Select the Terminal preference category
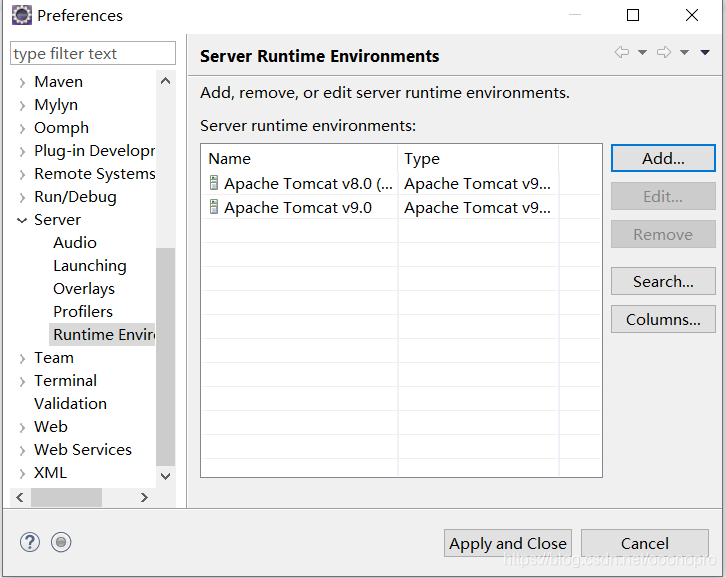 [x=65, y=381]
